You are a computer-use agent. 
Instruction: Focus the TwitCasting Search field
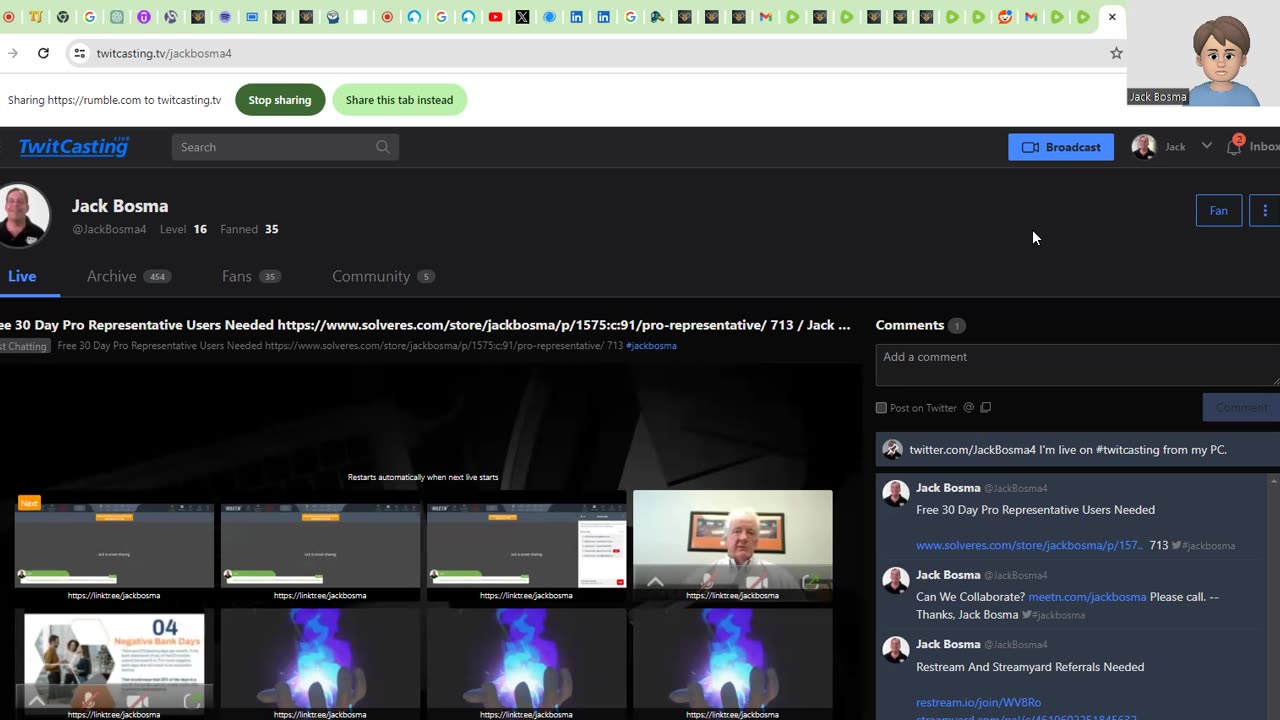click(285, 147)
